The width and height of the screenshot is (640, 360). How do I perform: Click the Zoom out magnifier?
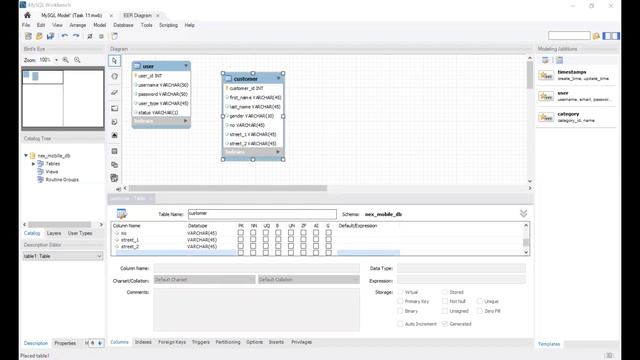point(77,60)
